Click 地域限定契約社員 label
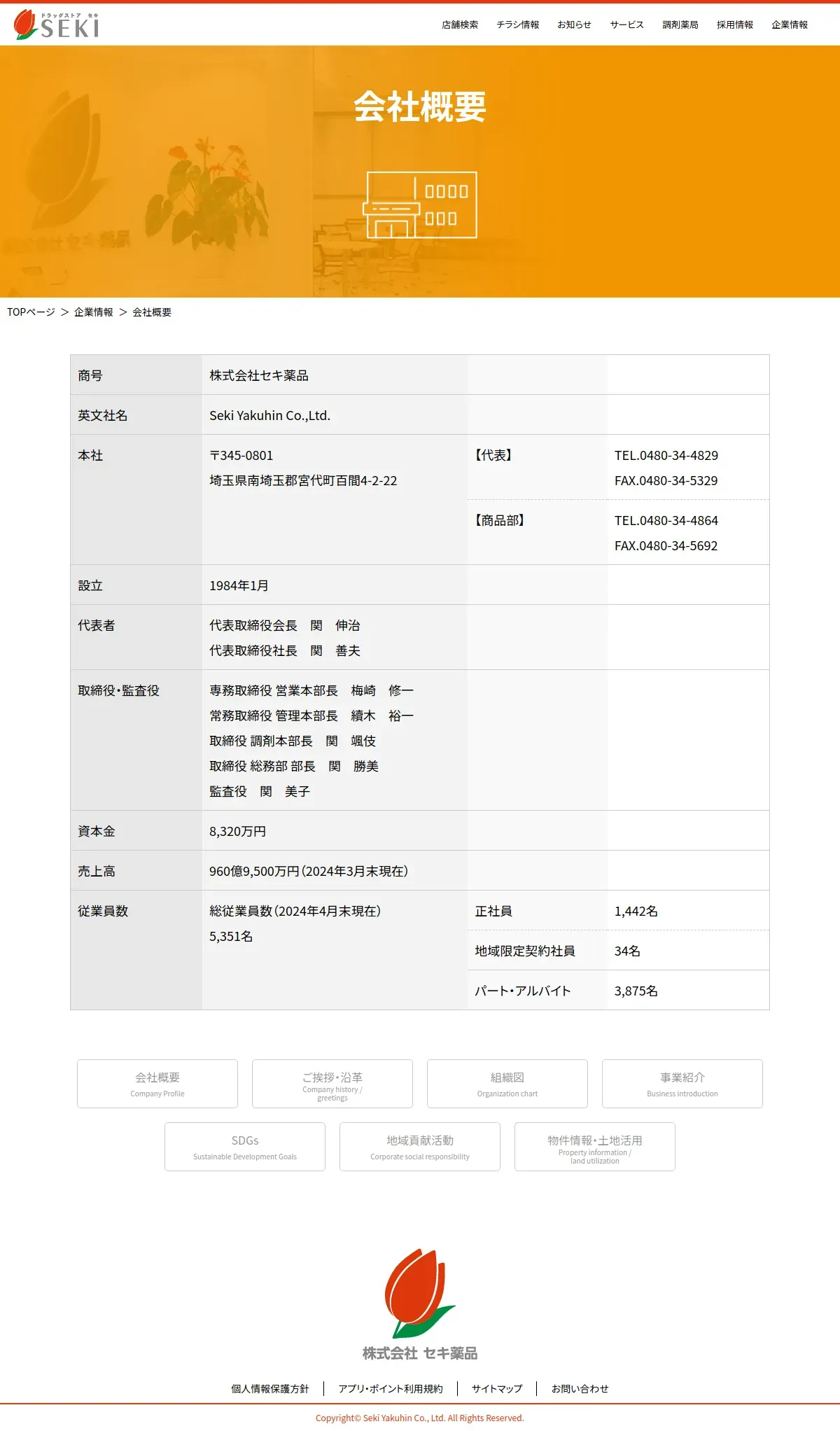 coord(525,951)
